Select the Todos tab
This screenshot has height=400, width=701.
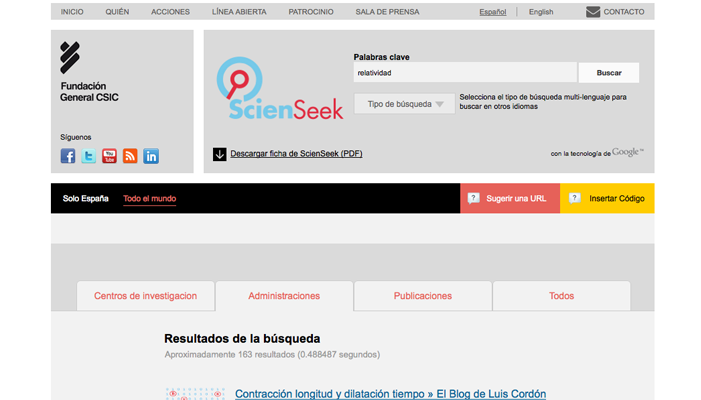click(x=562, y=296)
